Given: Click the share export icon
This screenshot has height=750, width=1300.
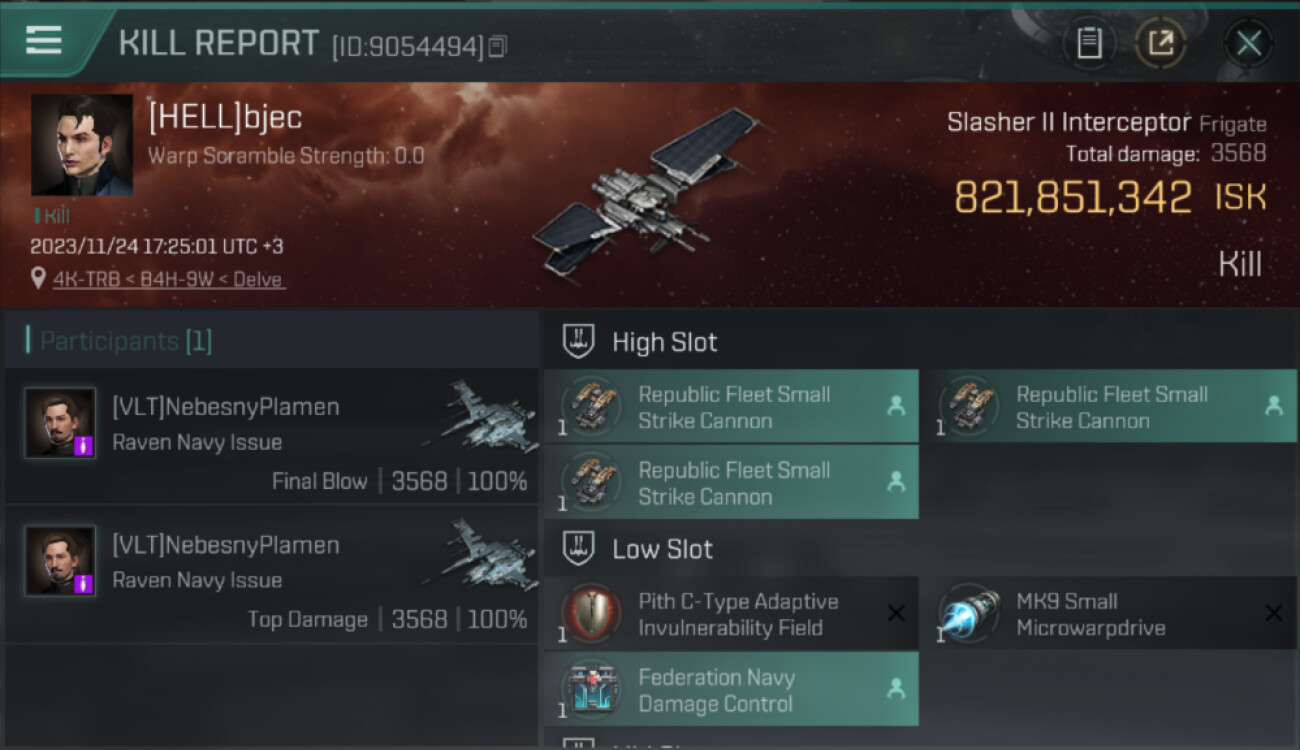Looking at the screenshot, I should 1160,43.
